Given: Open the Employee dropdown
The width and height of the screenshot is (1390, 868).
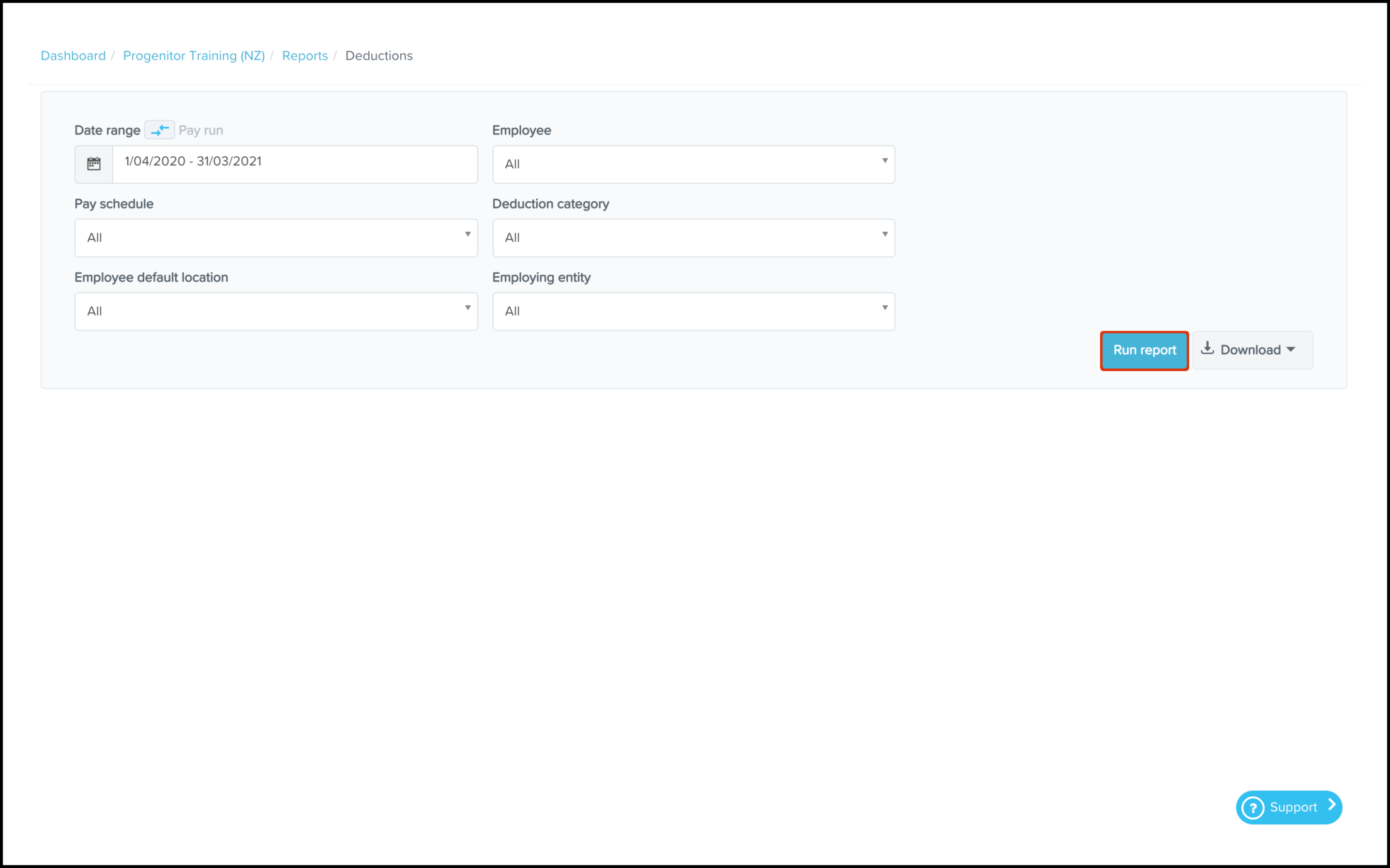Looking at the screenshot, I should coord(693,164).
